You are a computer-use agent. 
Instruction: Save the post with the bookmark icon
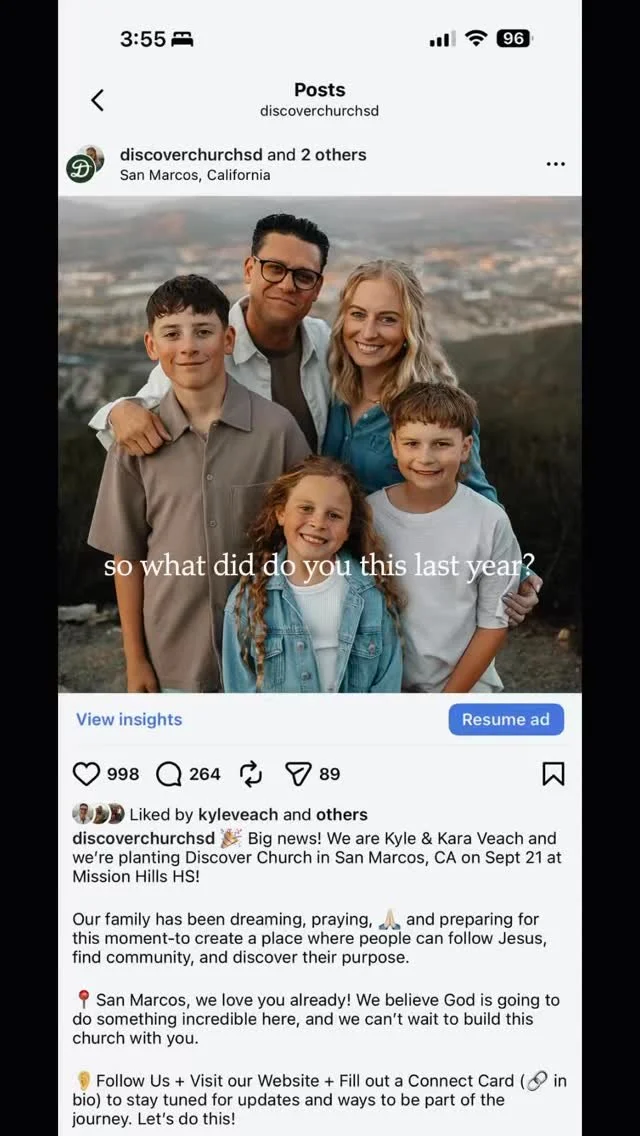point(553,774)
